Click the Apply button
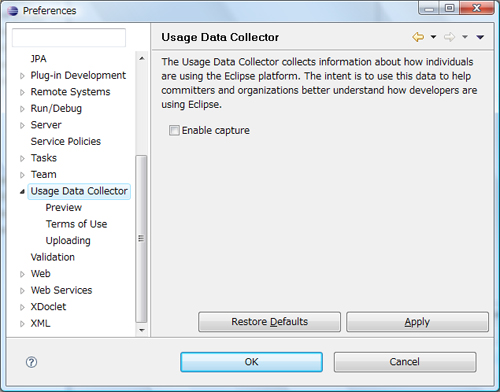500x392 pixels. point(417,322)
